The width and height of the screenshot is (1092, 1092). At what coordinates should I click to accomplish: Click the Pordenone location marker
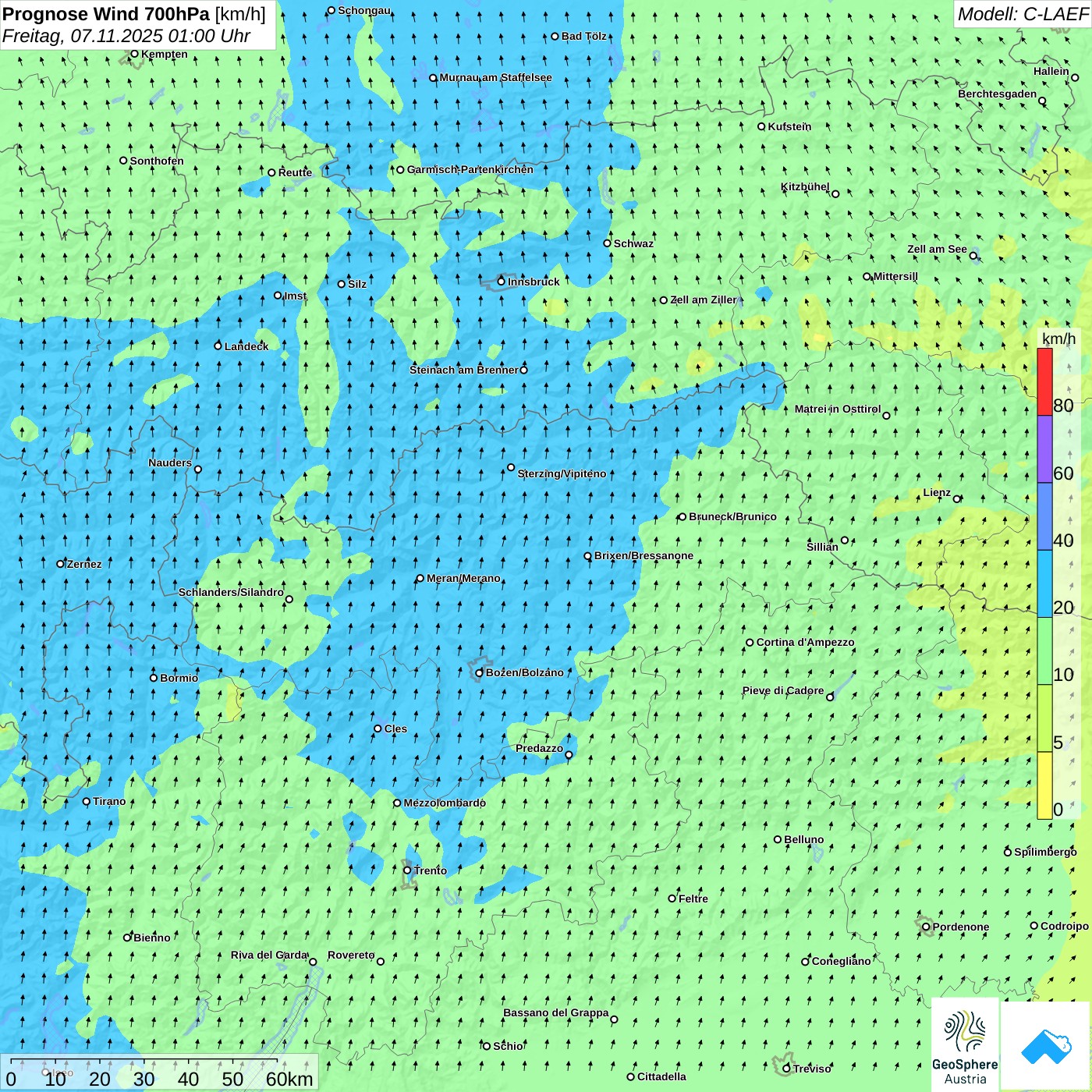[926, 927]
